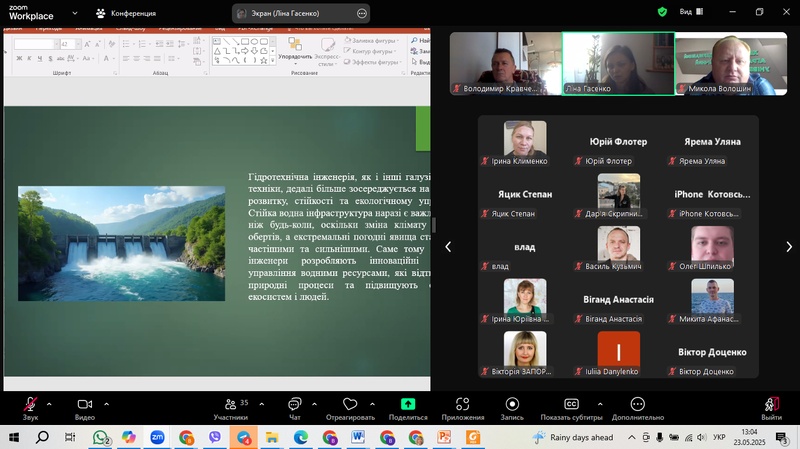Viewport: 800px width, 449px height.
Task: Open Zoom icon in the taskbar
Action: point(157,437)
